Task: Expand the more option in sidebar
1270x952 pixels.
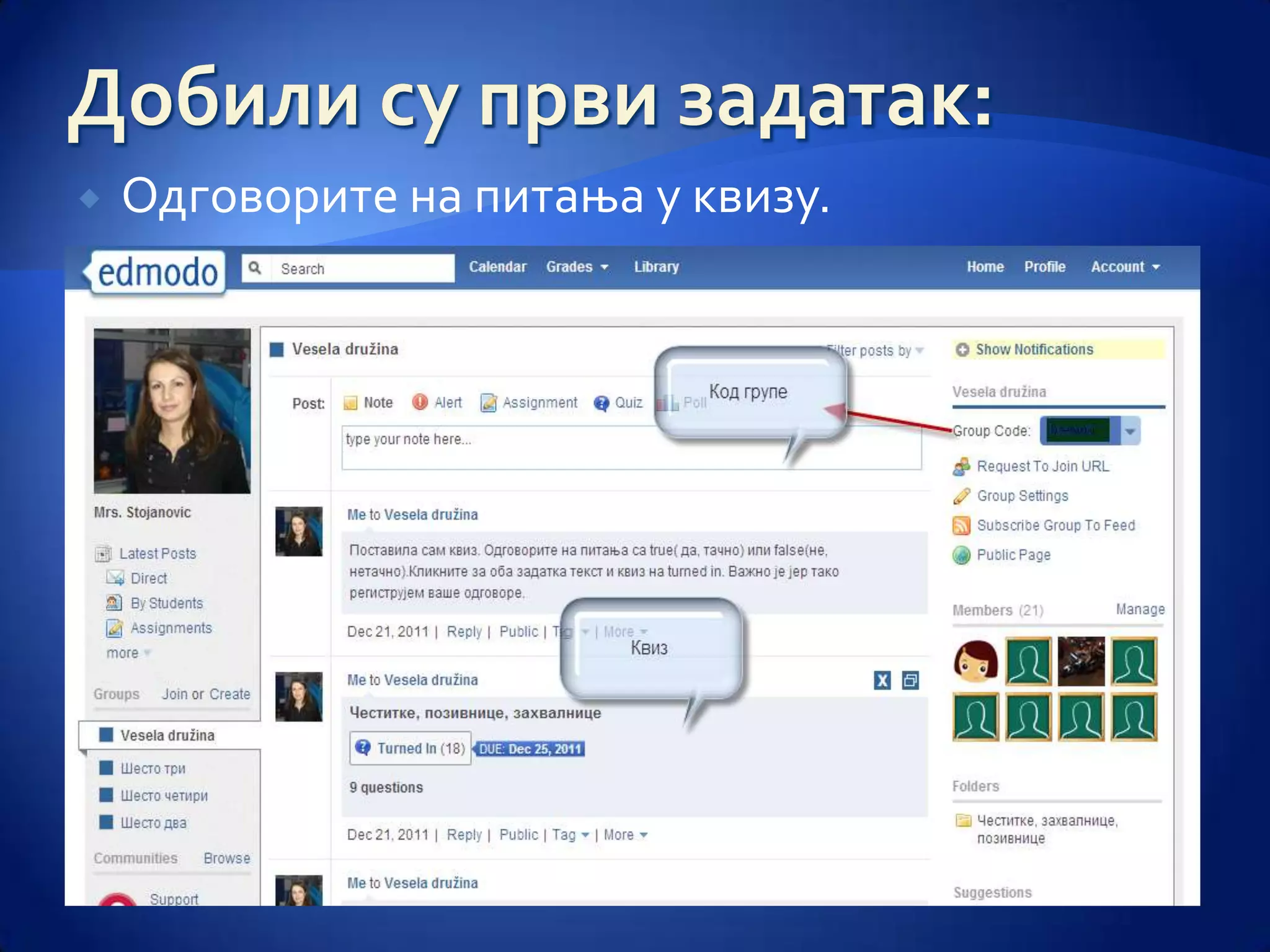Action: pyautogui.click(x=128, y=653)
